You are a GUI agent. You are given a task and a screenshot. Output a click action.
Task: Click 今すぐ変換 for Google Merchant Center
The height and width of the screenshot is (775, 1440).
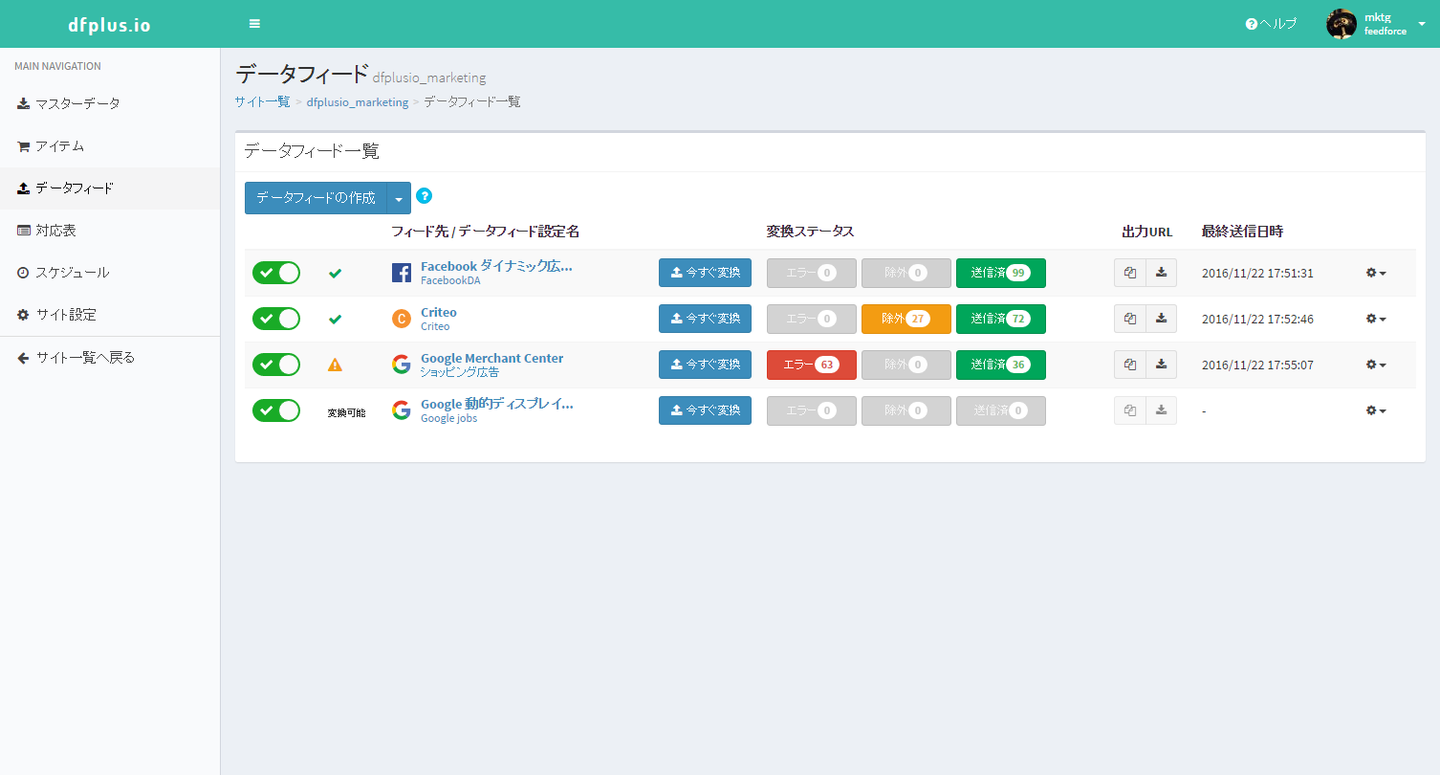click(705, 365)
